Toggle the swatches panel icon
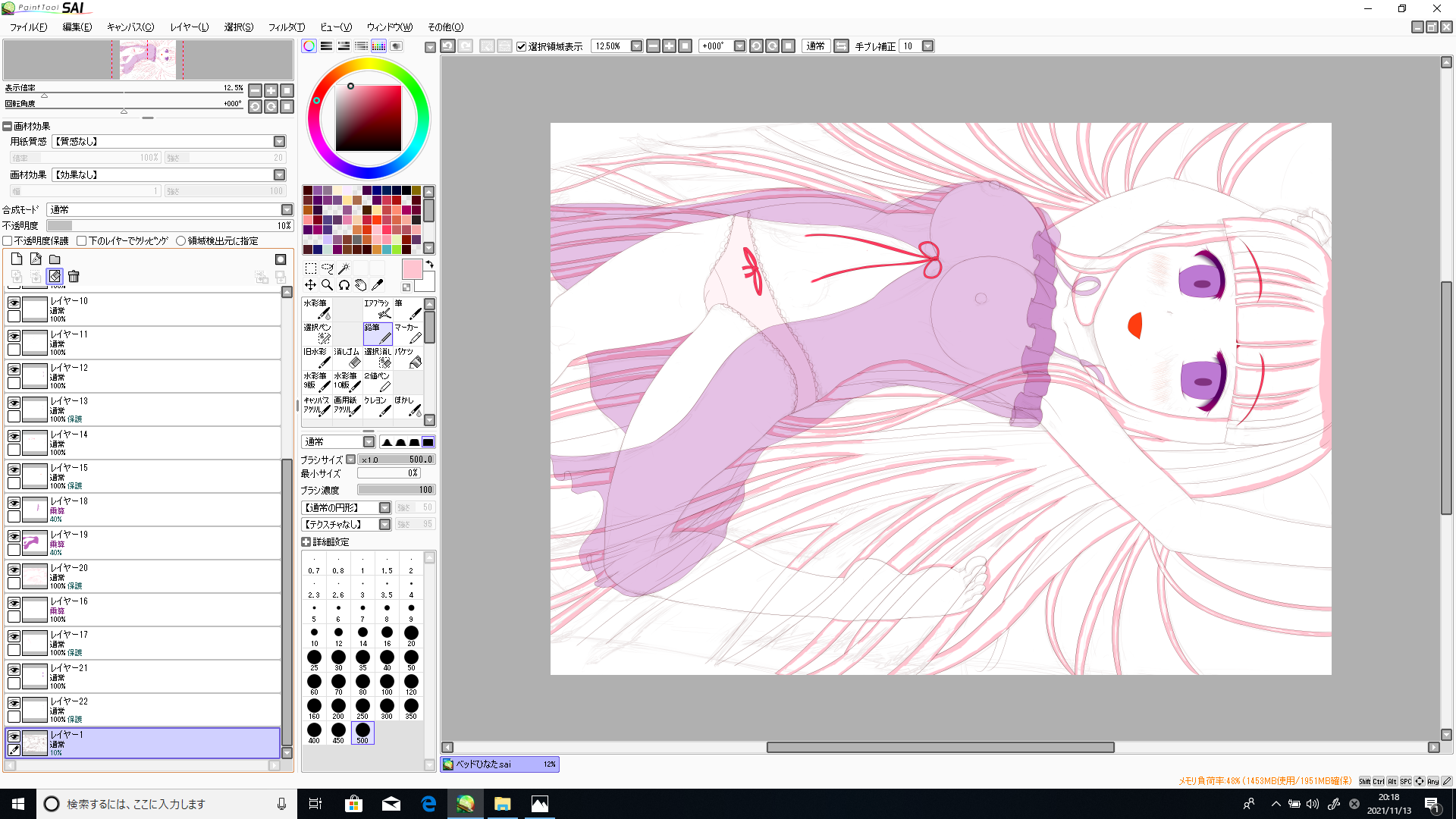This screenshot has width=1456, height=819. click(x=378, y=46)
